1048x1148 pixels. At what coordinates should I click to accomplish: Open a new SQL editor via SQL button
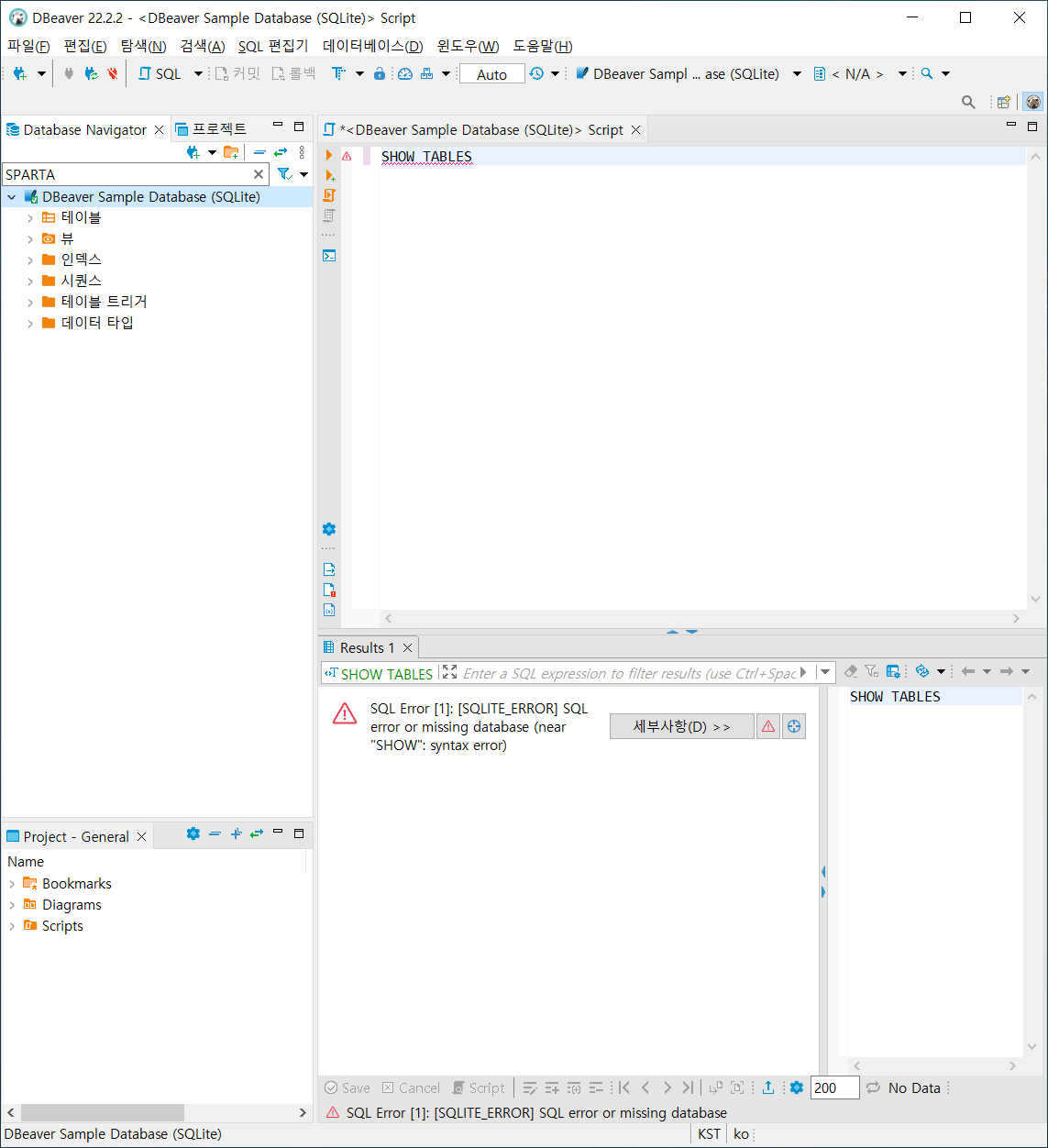tap(160, 73)
